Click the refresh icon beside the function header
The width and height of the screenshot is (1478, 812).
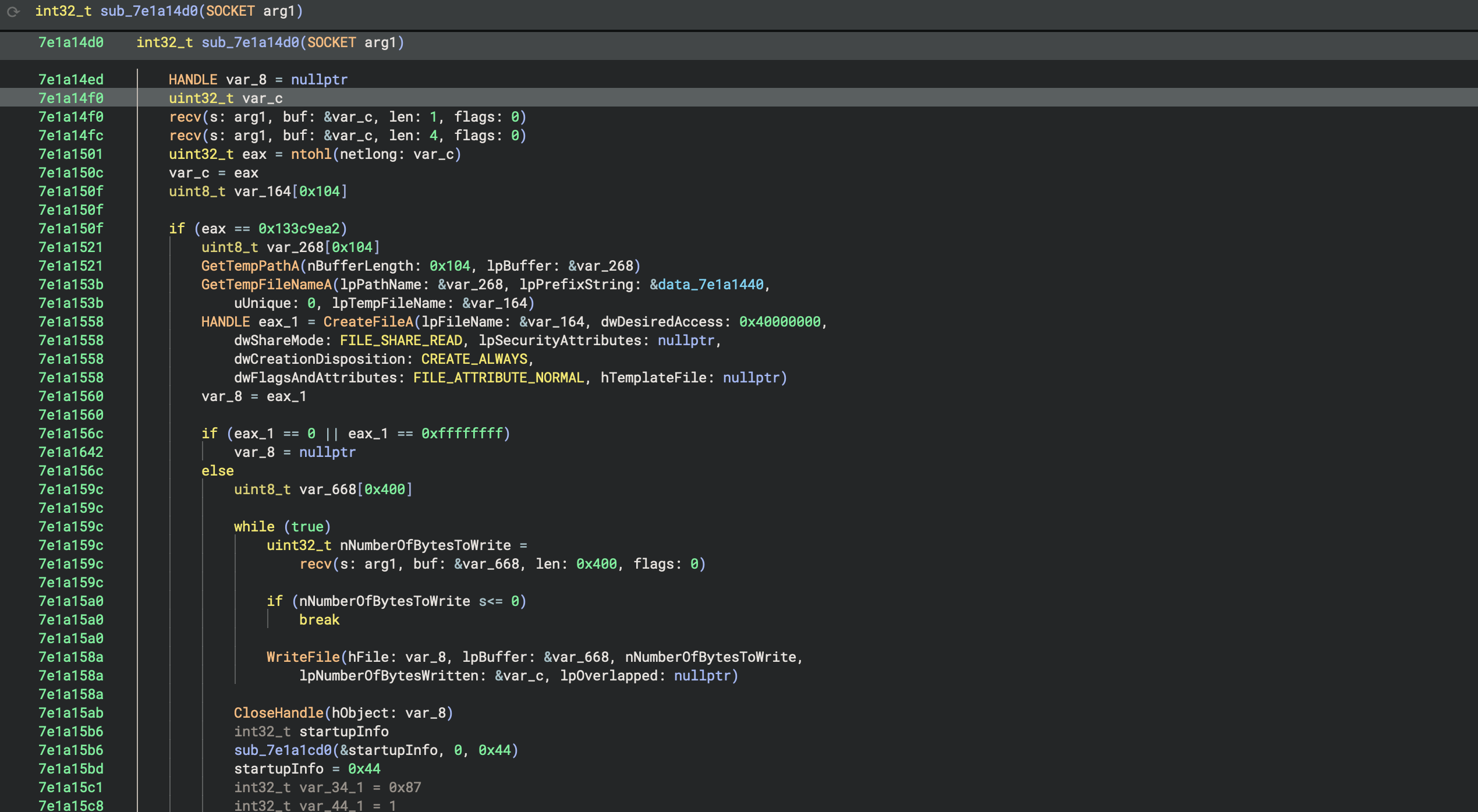[x=13, y=12]
